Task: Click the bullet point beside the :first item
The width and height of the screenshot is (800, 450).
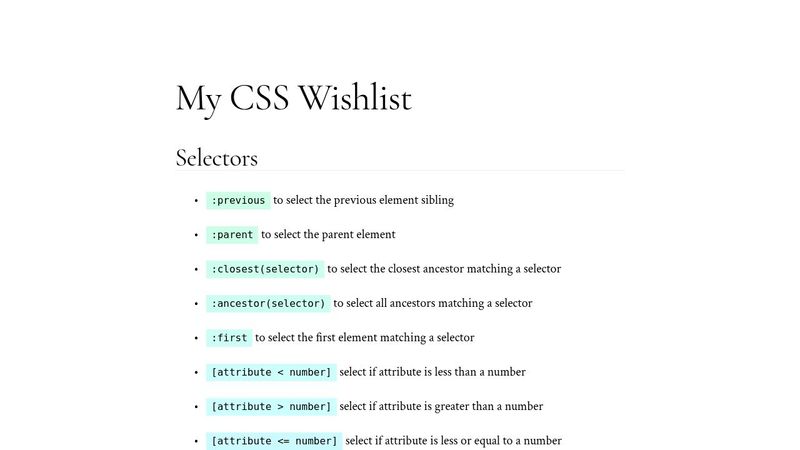Action: (x=196, y=339)
